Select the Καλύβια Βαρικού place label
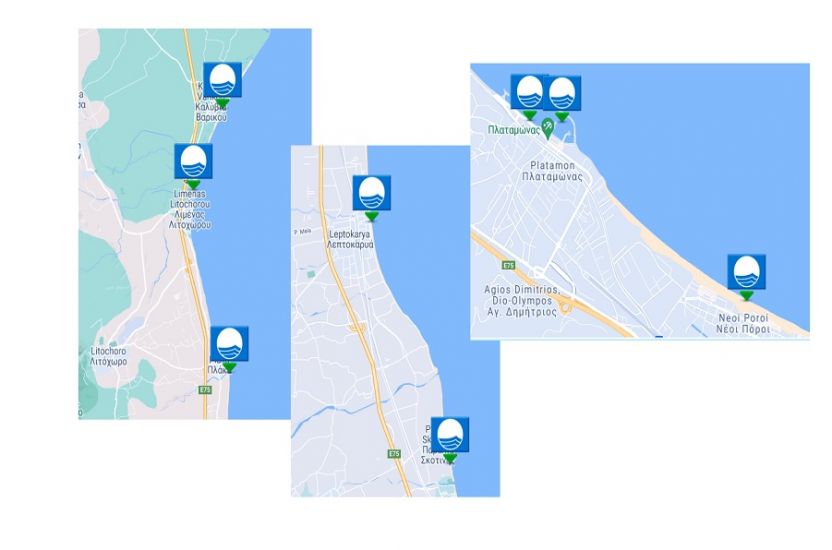 (x=211, y=111)
